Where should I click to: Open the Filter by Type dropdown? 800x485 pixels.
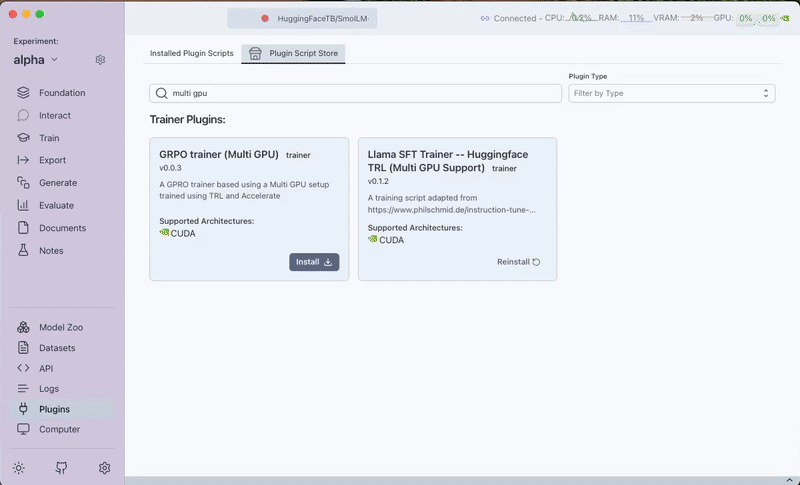tap(671, 93)
